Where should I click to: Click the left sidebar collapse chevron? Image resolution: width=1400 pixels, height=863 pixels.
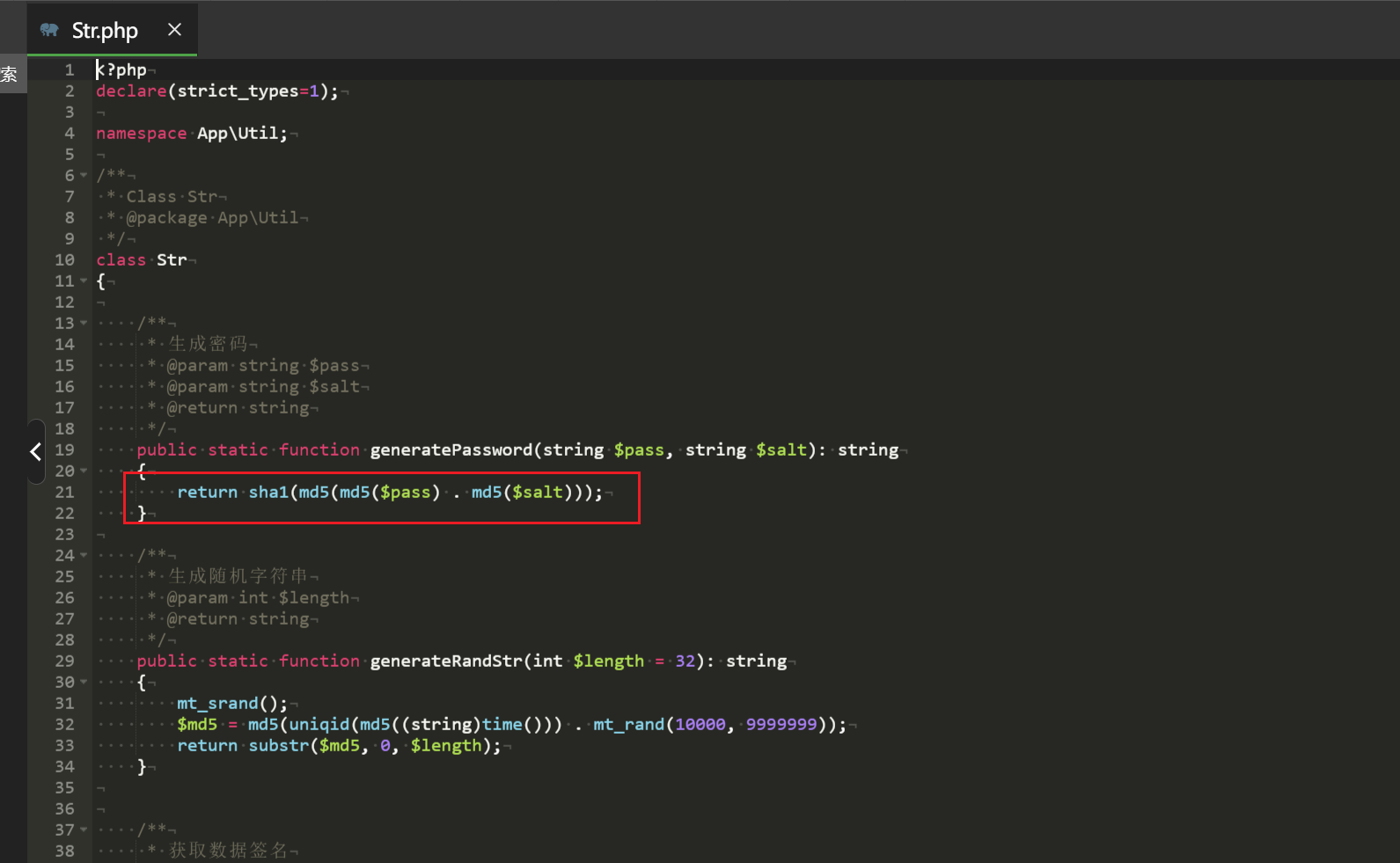point(35,451)
